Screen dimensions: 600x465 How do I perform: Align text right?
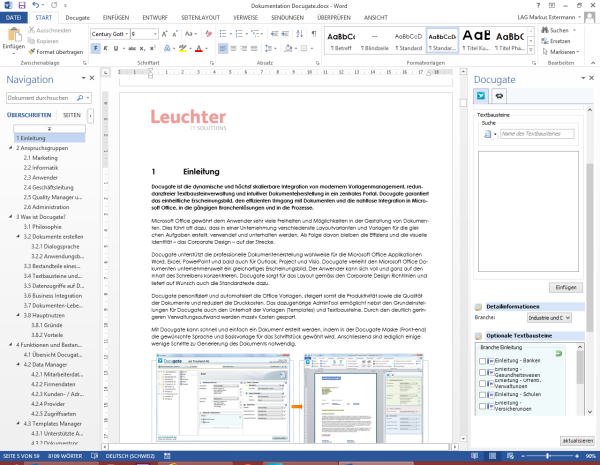tap(243, 48)
